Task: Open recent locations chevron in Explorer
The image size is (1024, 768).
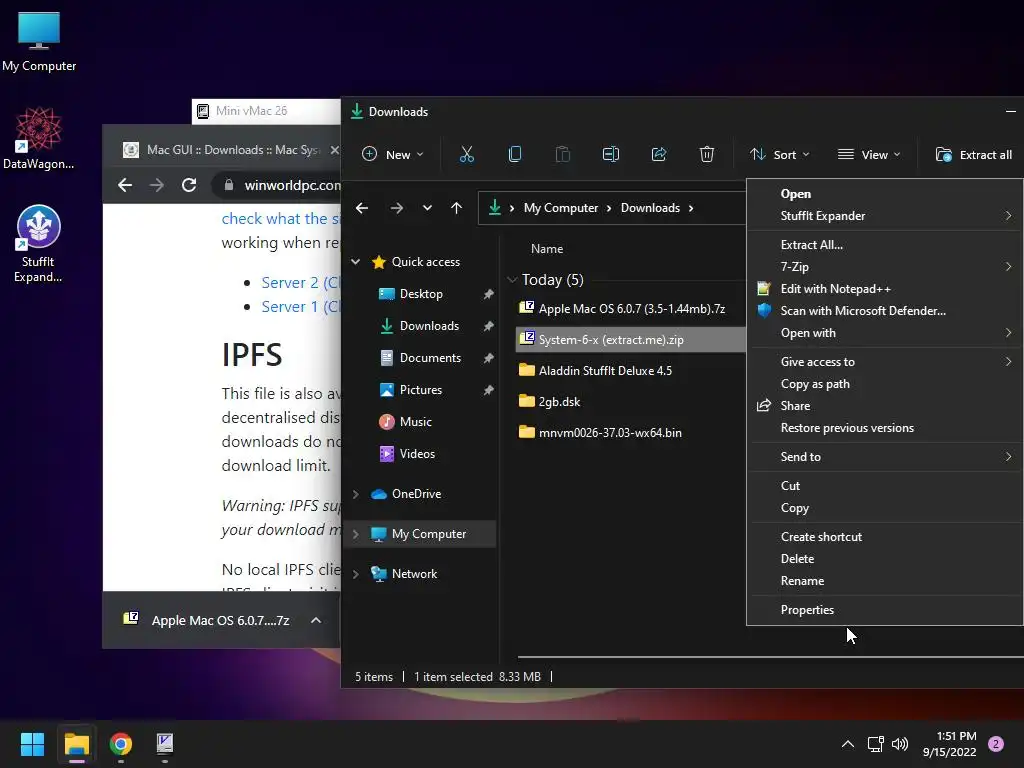Action: (x=427, y=208)
